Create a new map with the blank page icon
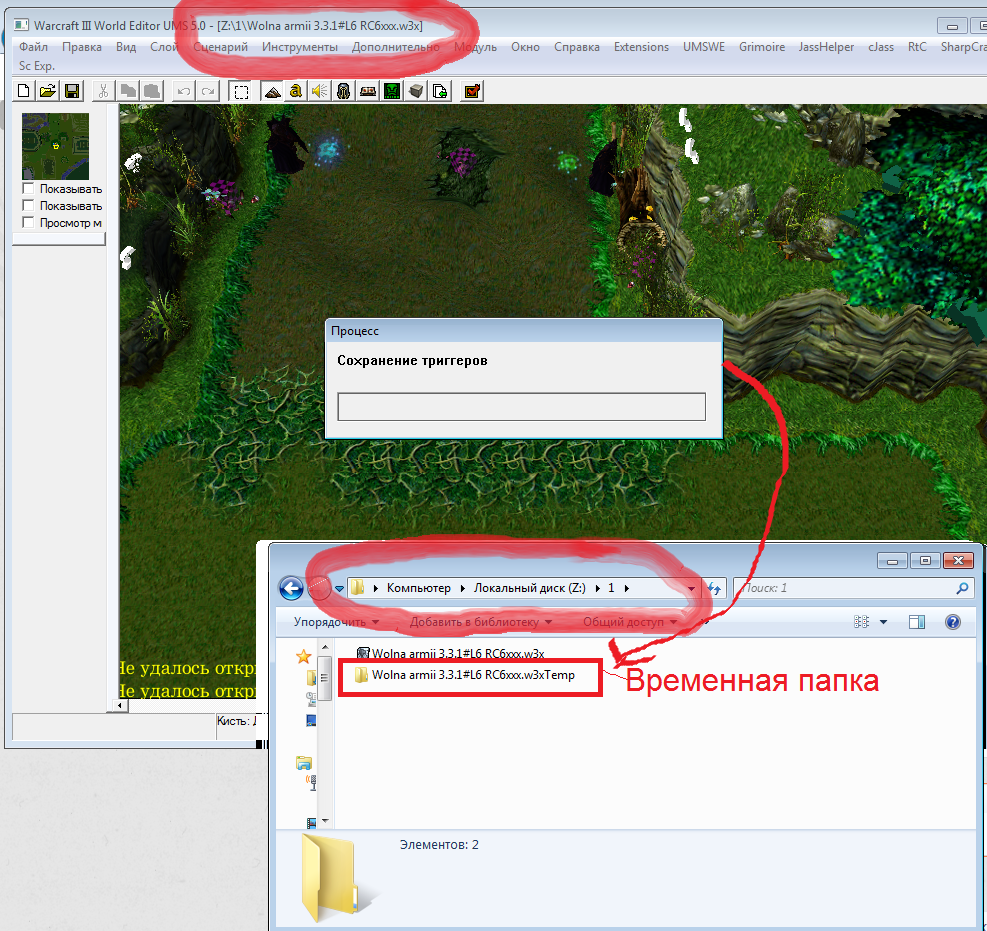Viewport: 987px width, 931px height. [23, 91]
